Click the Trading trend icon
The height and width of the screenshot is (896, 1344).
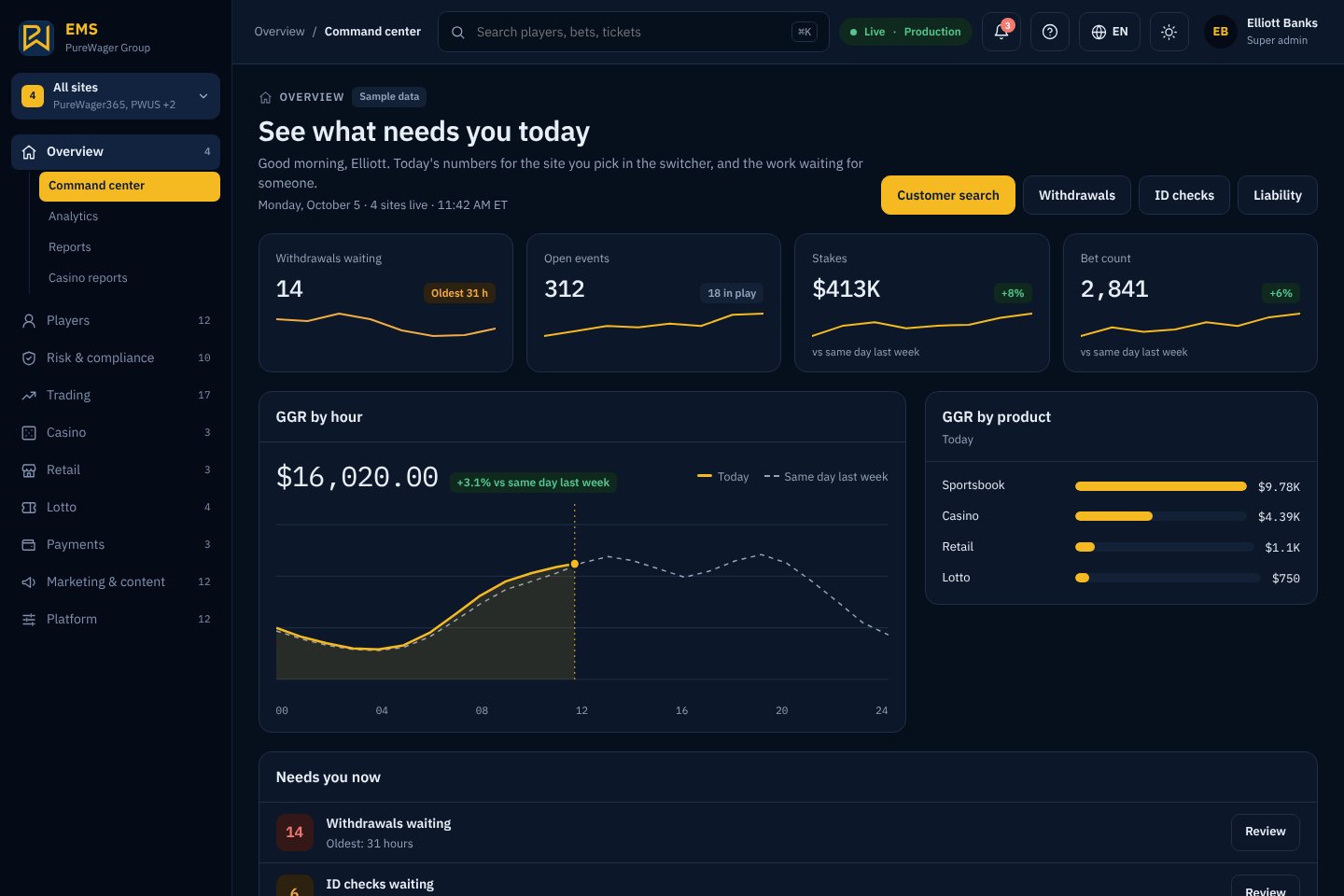coord(29,395)
